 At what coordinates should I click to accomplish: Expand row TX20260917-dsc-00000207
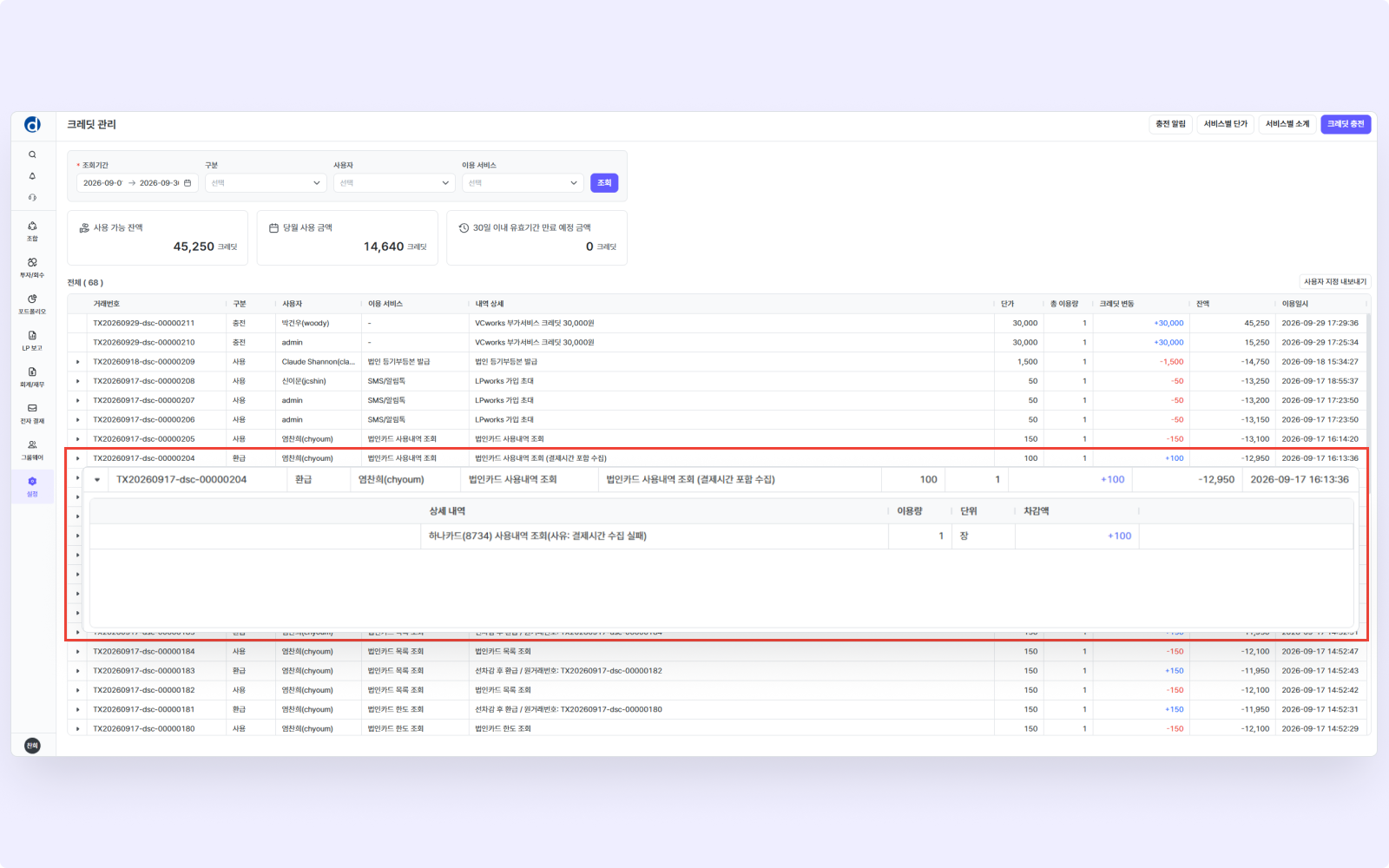click(x=77, y=400)
